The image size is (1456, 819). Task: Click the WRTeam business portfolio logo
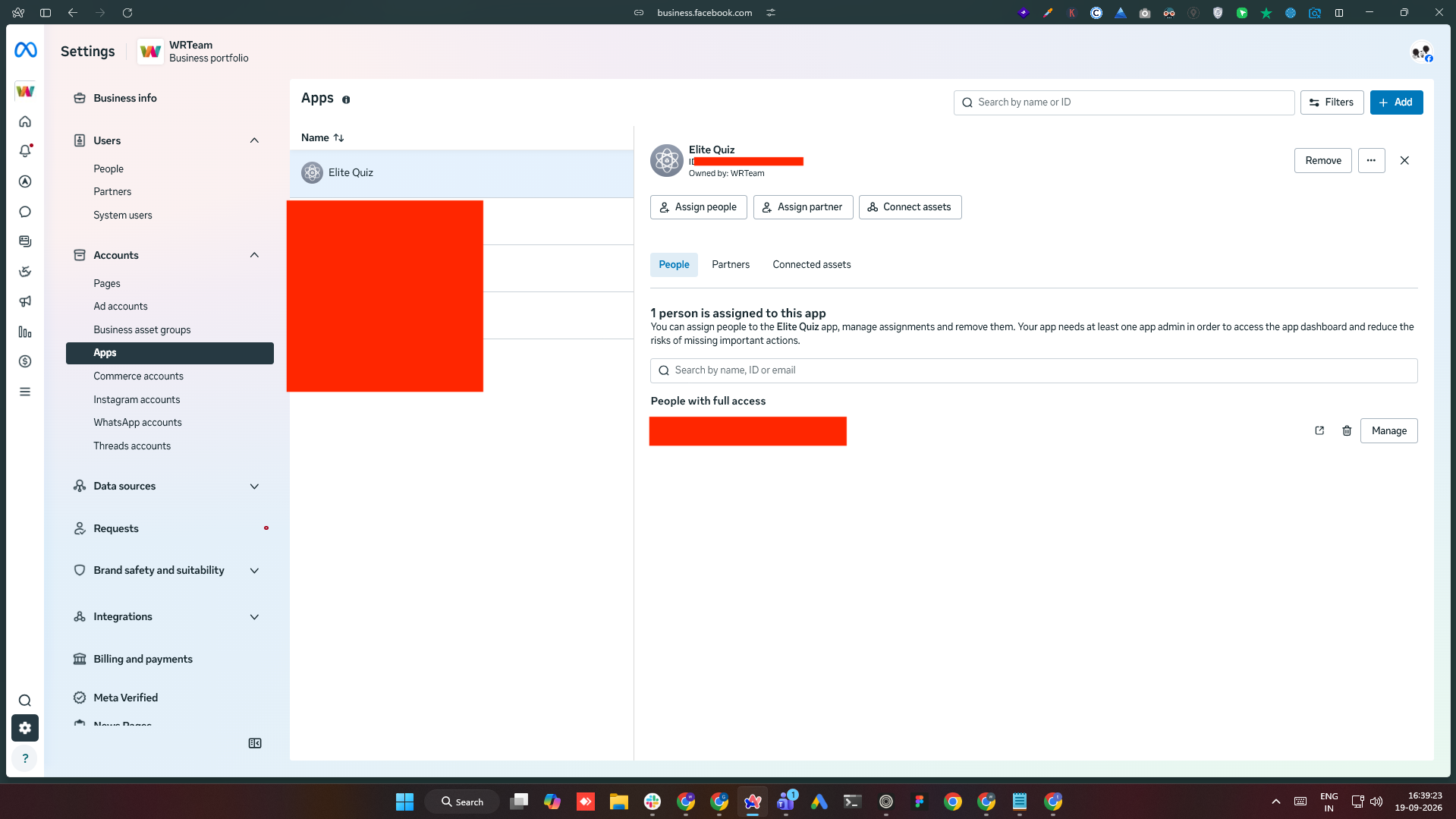click(150, 51)
